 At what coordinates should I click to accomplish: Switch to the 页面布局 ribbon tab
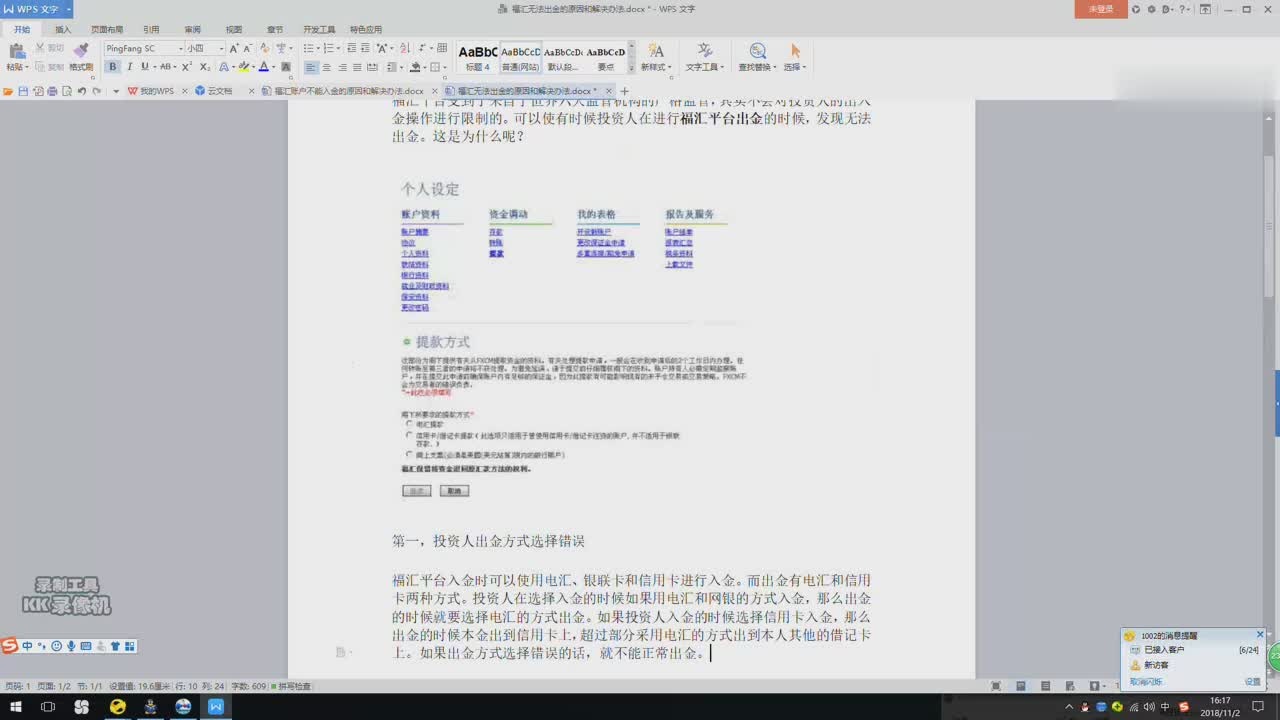click(107, 30)
